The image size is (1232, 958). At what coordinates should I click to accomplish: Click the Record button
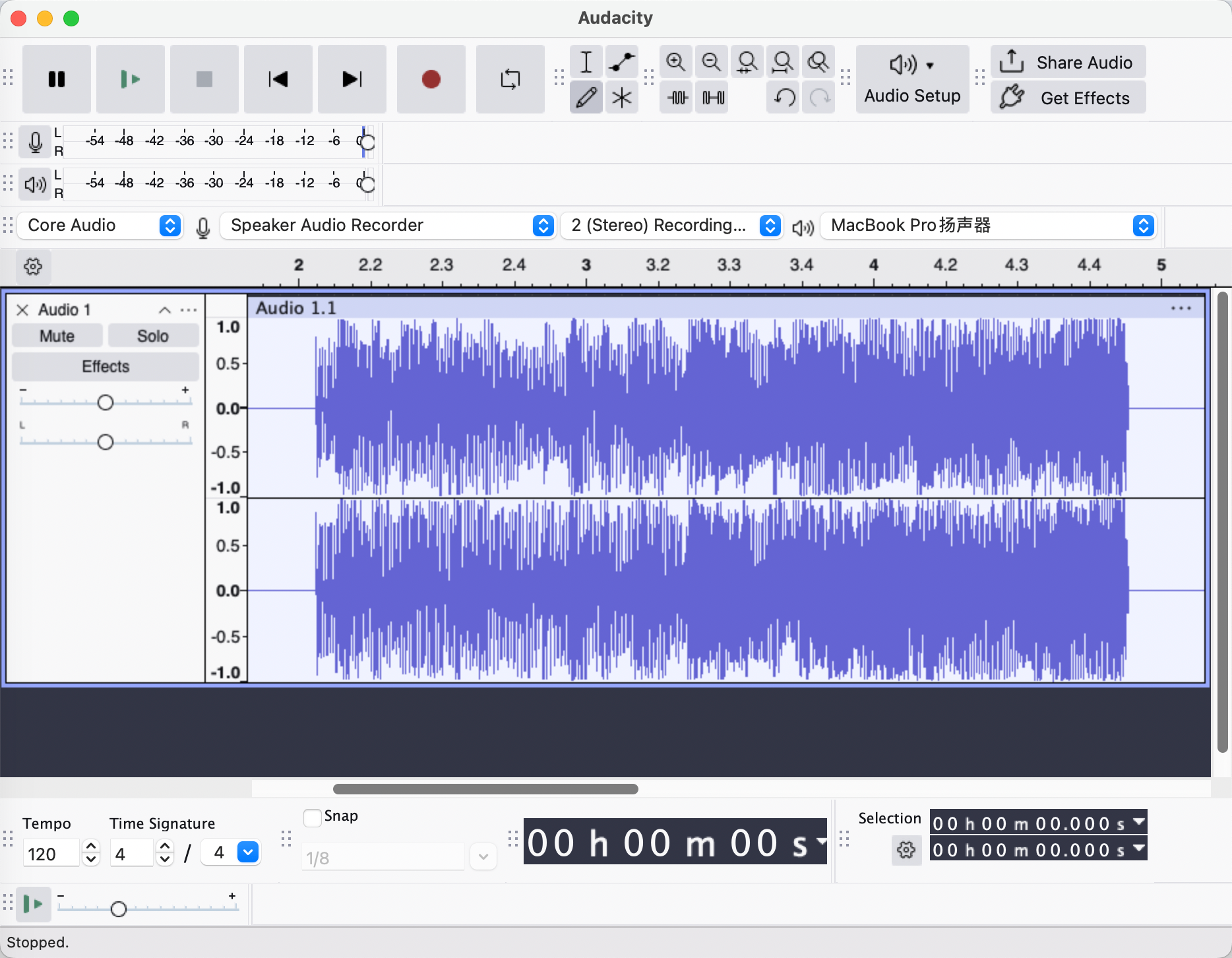pos(431,79)
